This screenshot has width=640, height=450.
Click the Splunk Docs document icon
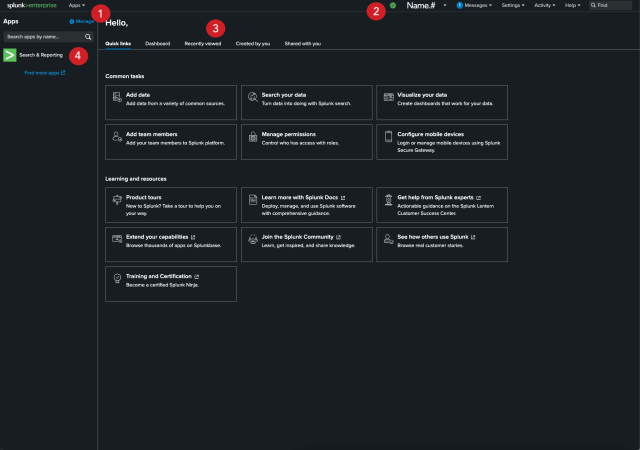pos(253,199)
